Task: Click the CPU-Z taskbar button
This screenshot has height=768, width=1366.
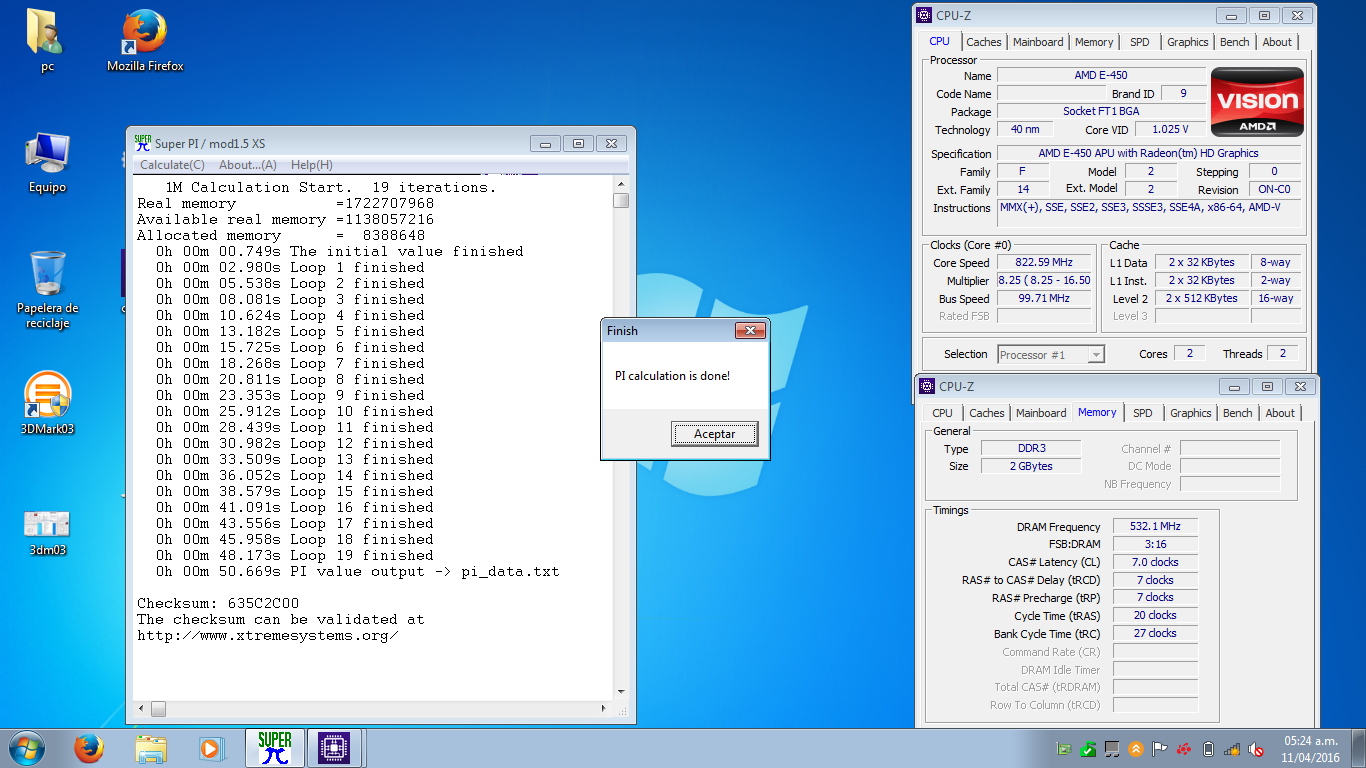Action: (333, 748)
